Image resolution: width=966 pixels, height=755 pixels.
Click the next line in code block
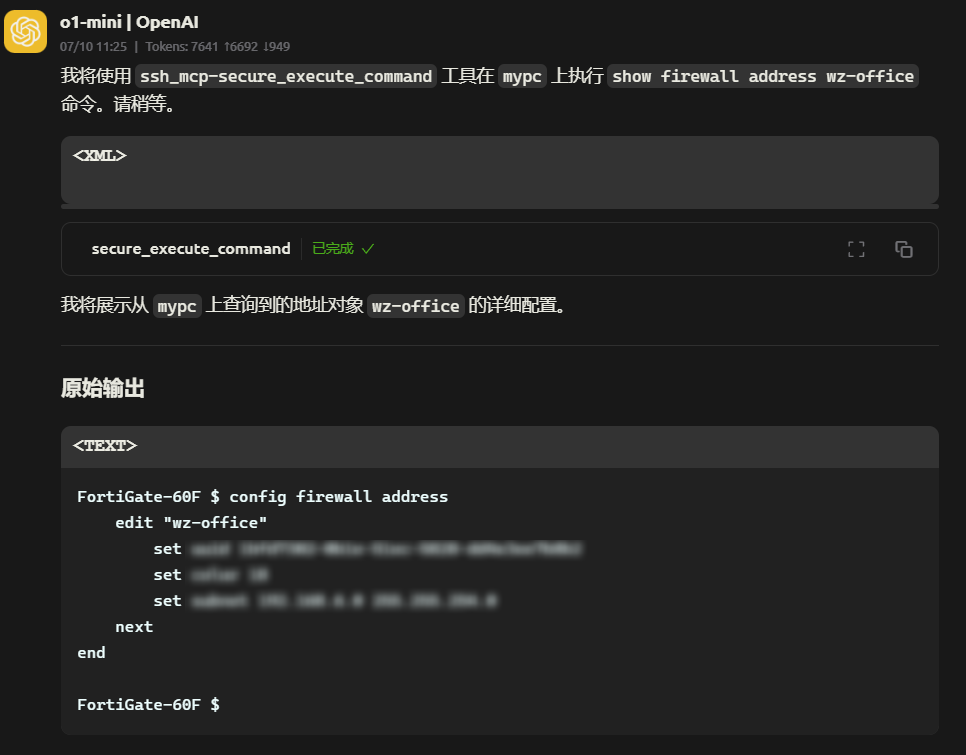134,627
